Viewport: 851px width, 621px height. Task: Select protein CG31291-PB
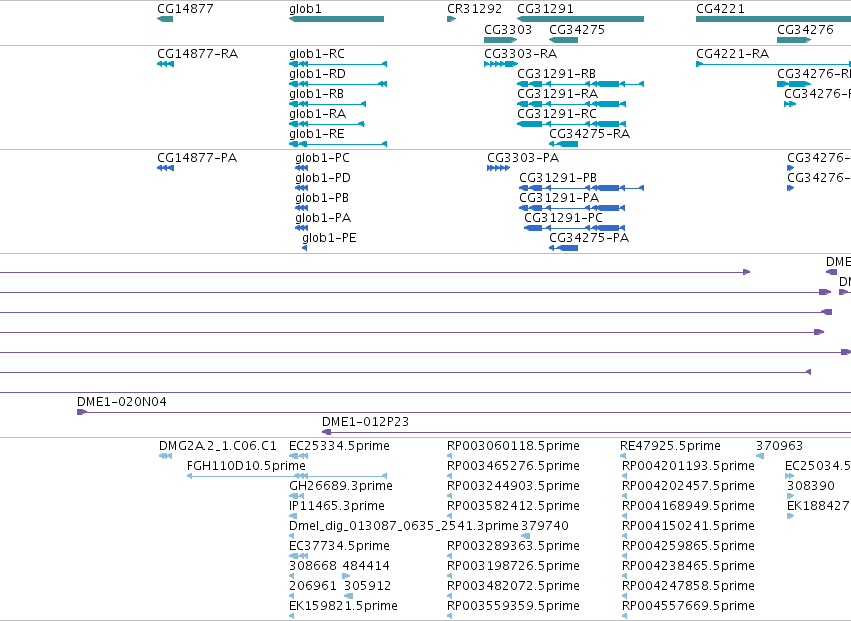(558, 178)
